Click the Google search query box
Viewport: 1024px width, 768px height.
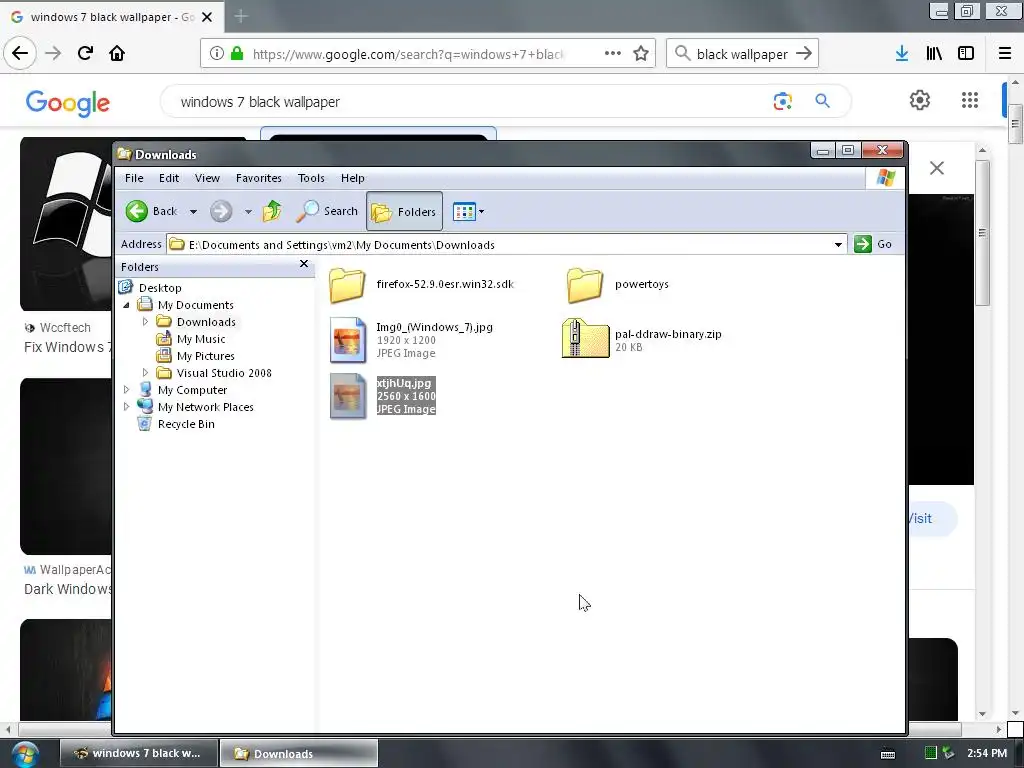pos(470,102)
